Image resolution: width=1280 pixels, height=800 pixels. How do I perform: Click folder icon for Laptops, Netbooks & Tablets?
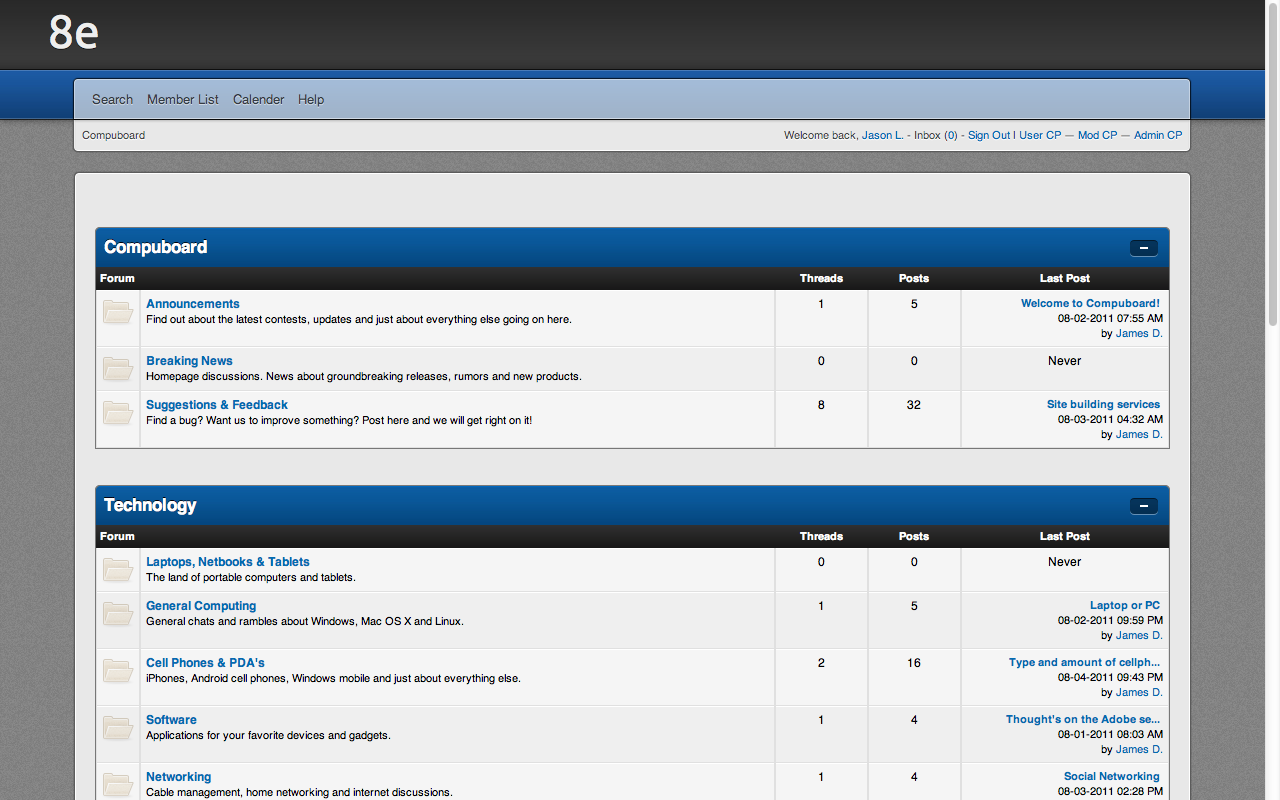point(118,570)
